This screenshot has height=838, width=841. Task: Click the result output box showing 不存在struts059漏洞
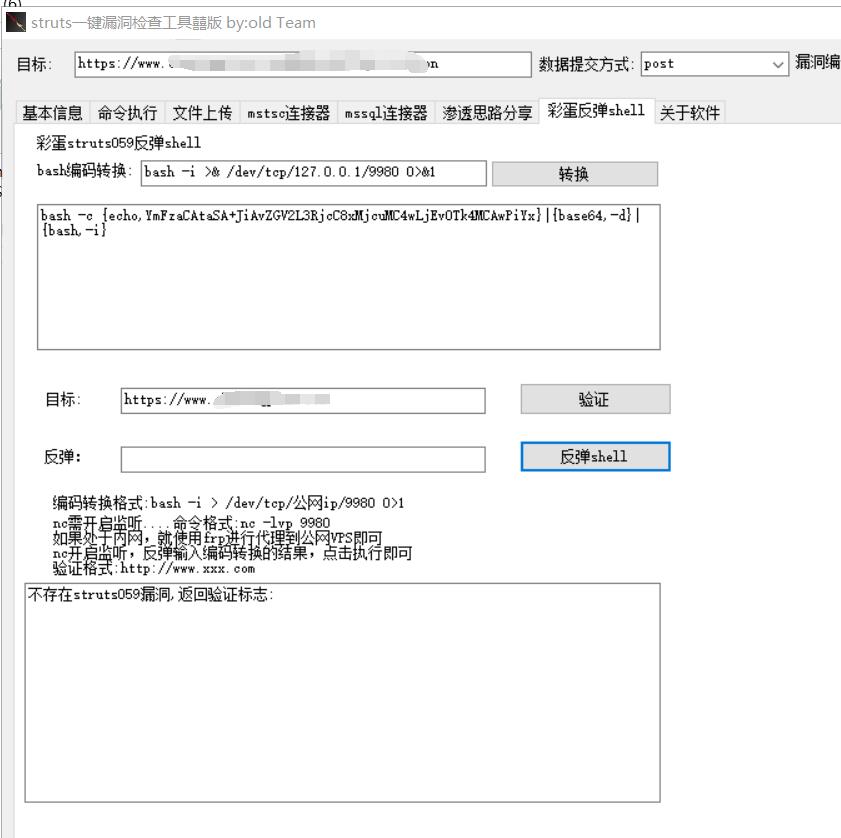click(342, 693)
